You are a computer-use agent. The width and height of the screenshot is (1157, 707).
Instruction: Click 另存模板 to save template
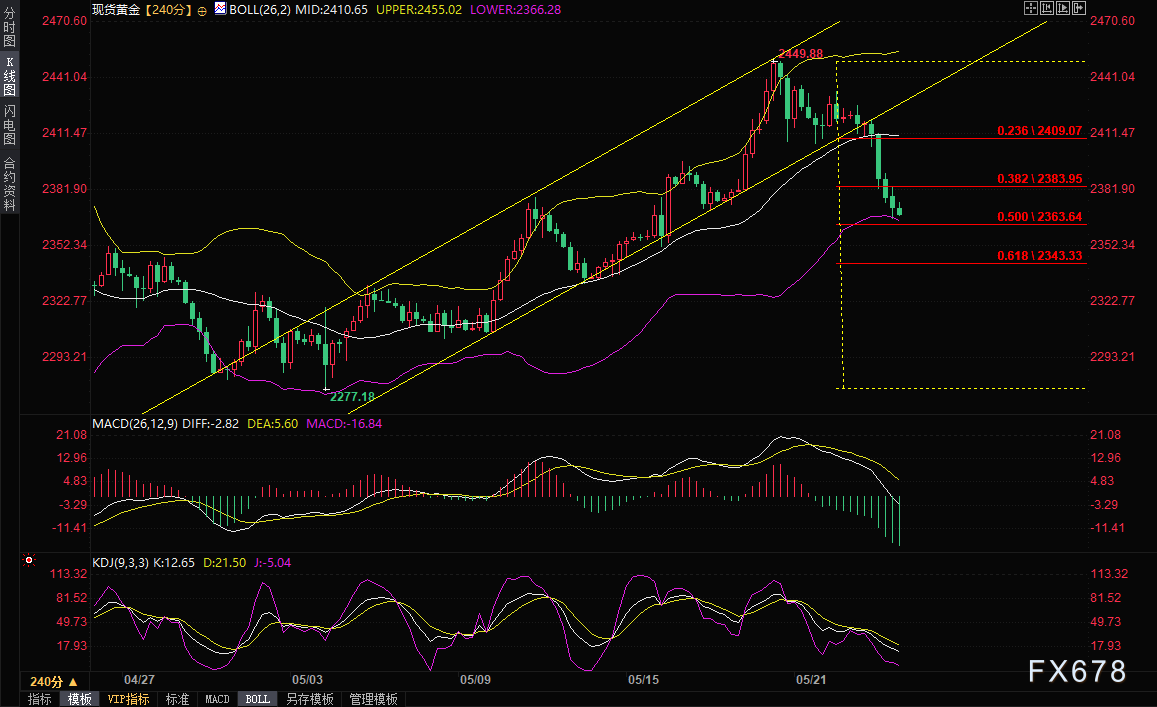coord(309,699)
